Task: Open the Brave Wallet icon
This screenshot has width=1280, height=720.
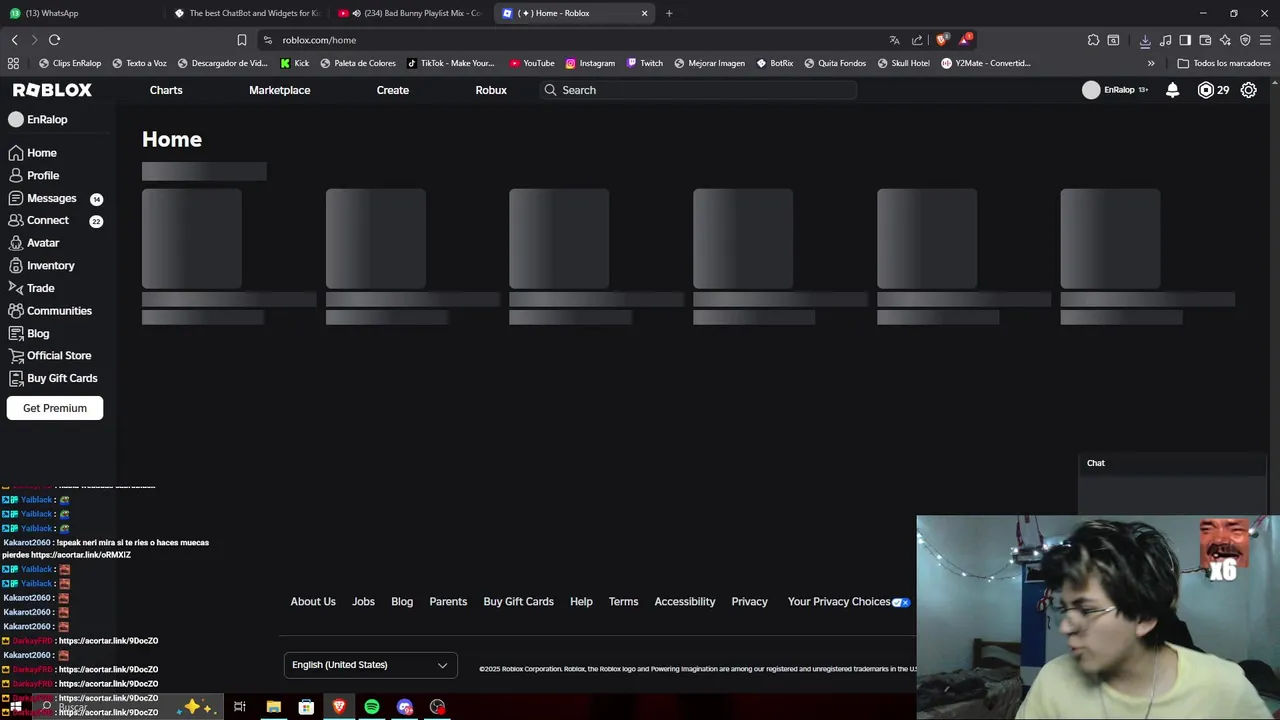Action: pos(1205,40)
